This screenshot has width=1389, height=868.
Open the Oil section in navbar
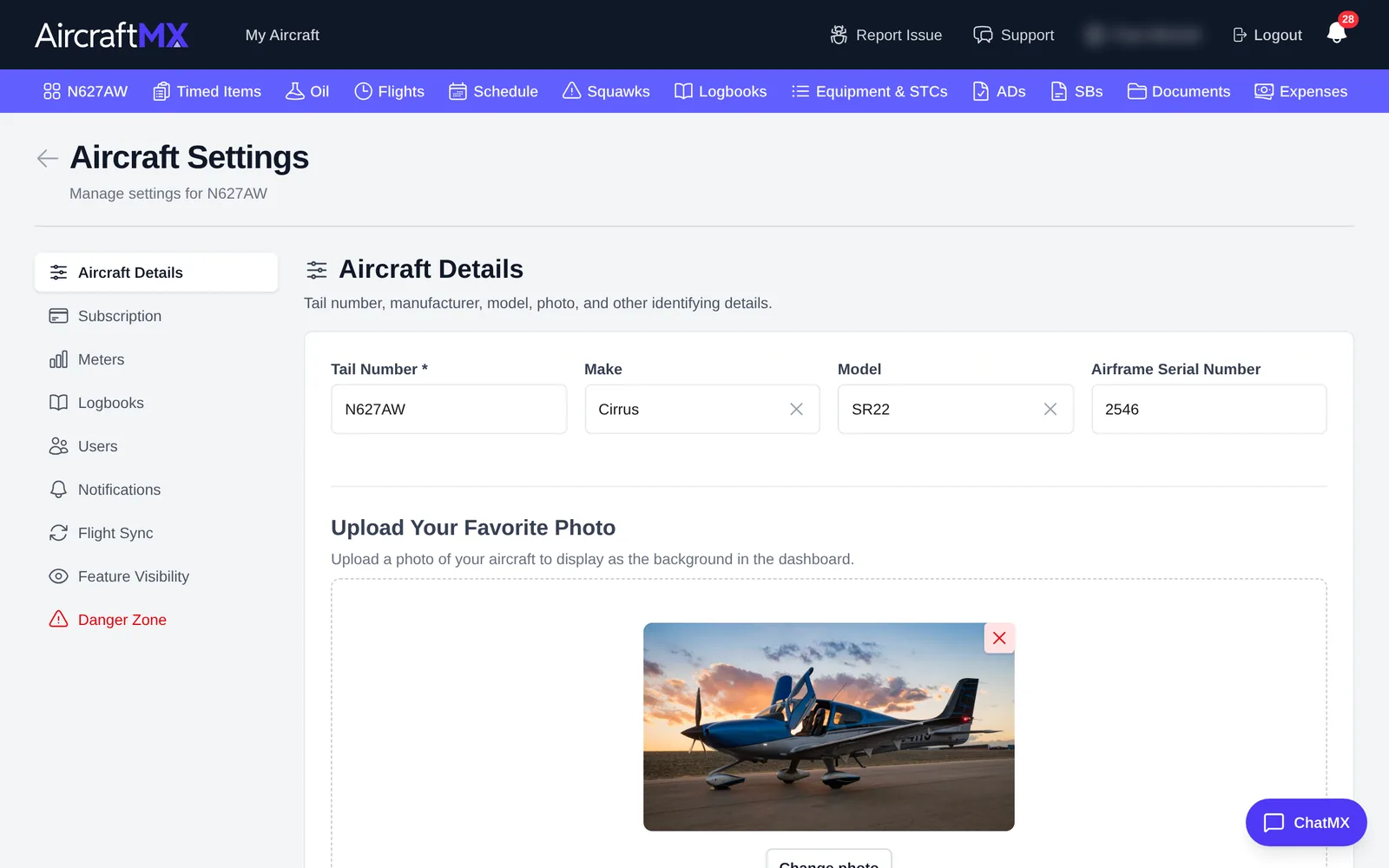pyautogui.click(x=307, y=91)
